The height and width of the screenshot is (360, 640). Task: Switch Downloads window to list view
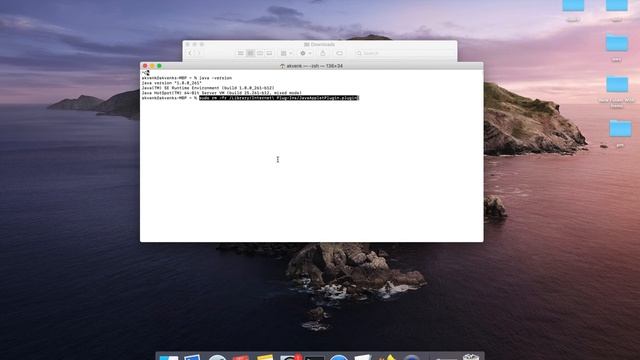(250, 53)
